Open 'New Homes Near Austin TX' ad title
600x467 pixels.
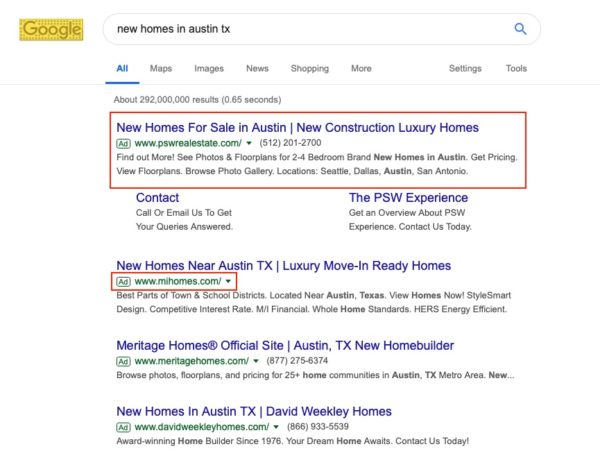point(284,266)
